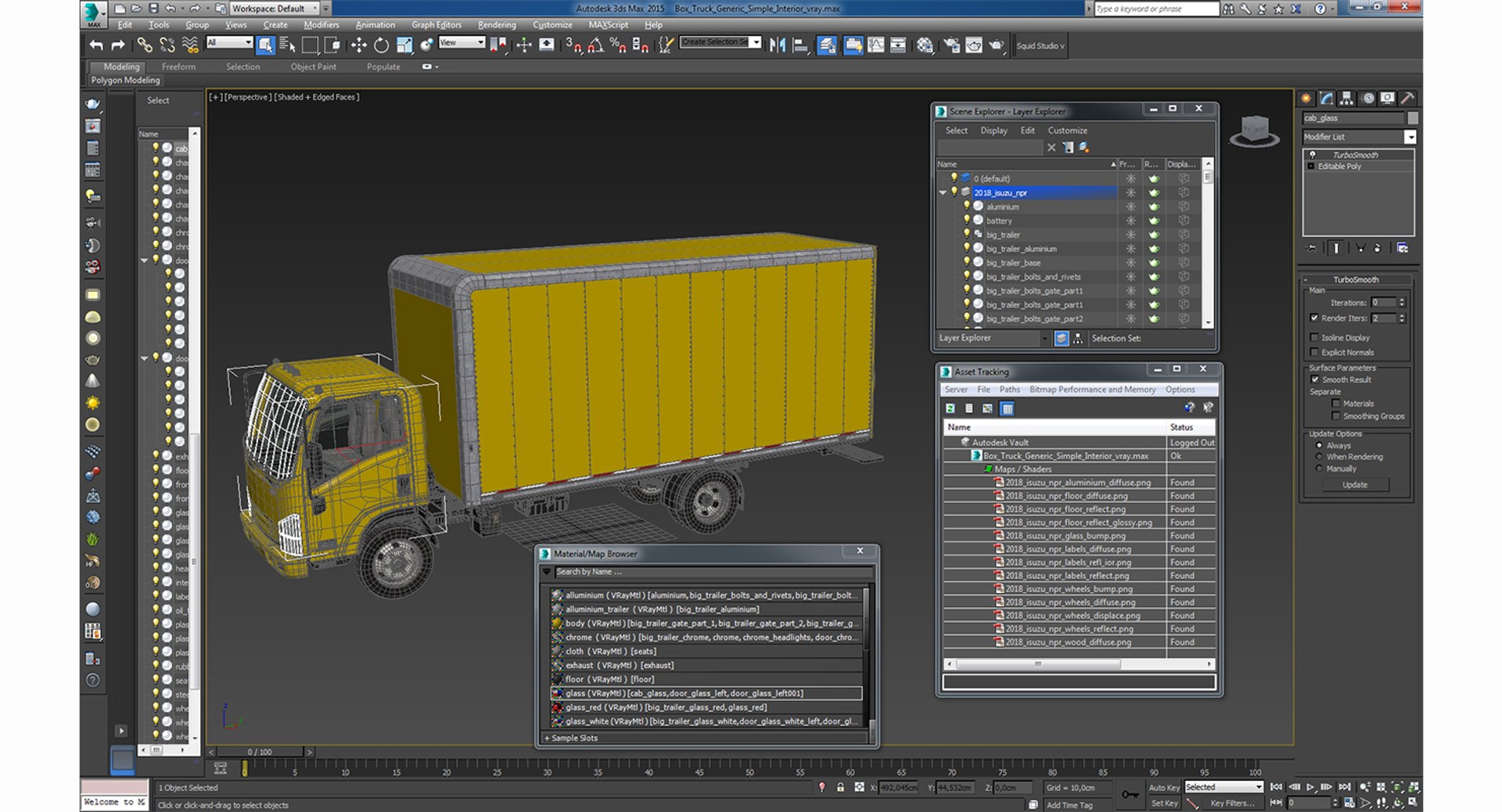Screen dimensions: 1502x812
Task: Click the Align tool icon
Action: point(800,45)
